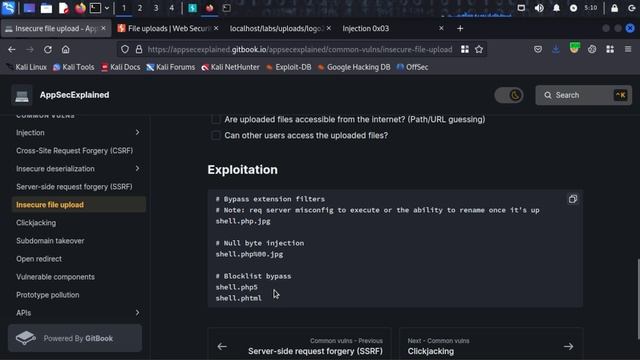The image size is (640, 360).
Task: Open the downloads panel
Action: coord(556,49)
